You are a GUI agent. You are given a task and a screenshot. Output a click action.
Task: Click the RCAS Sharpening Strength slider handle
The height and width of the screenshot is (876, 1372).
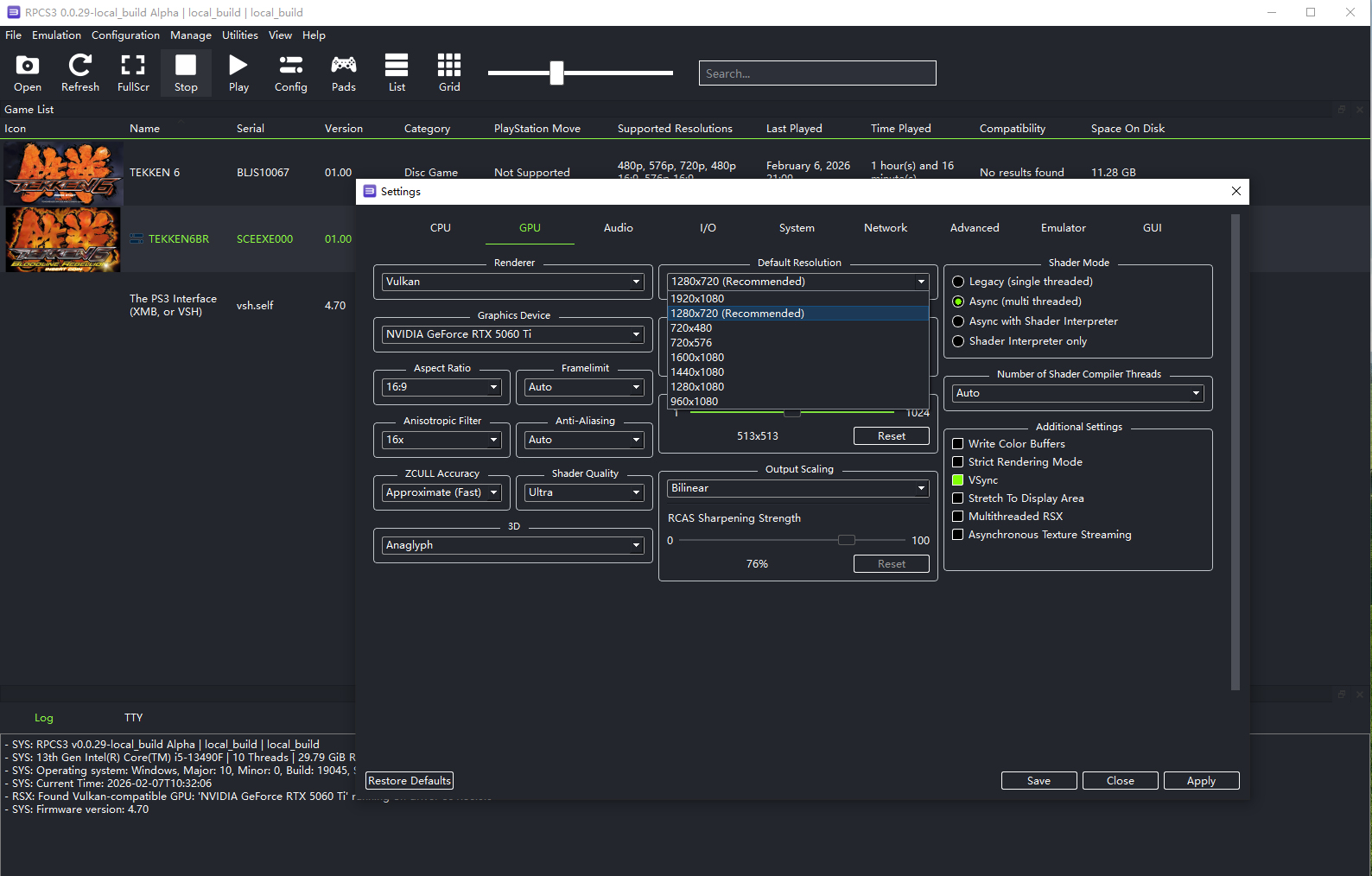847,540
